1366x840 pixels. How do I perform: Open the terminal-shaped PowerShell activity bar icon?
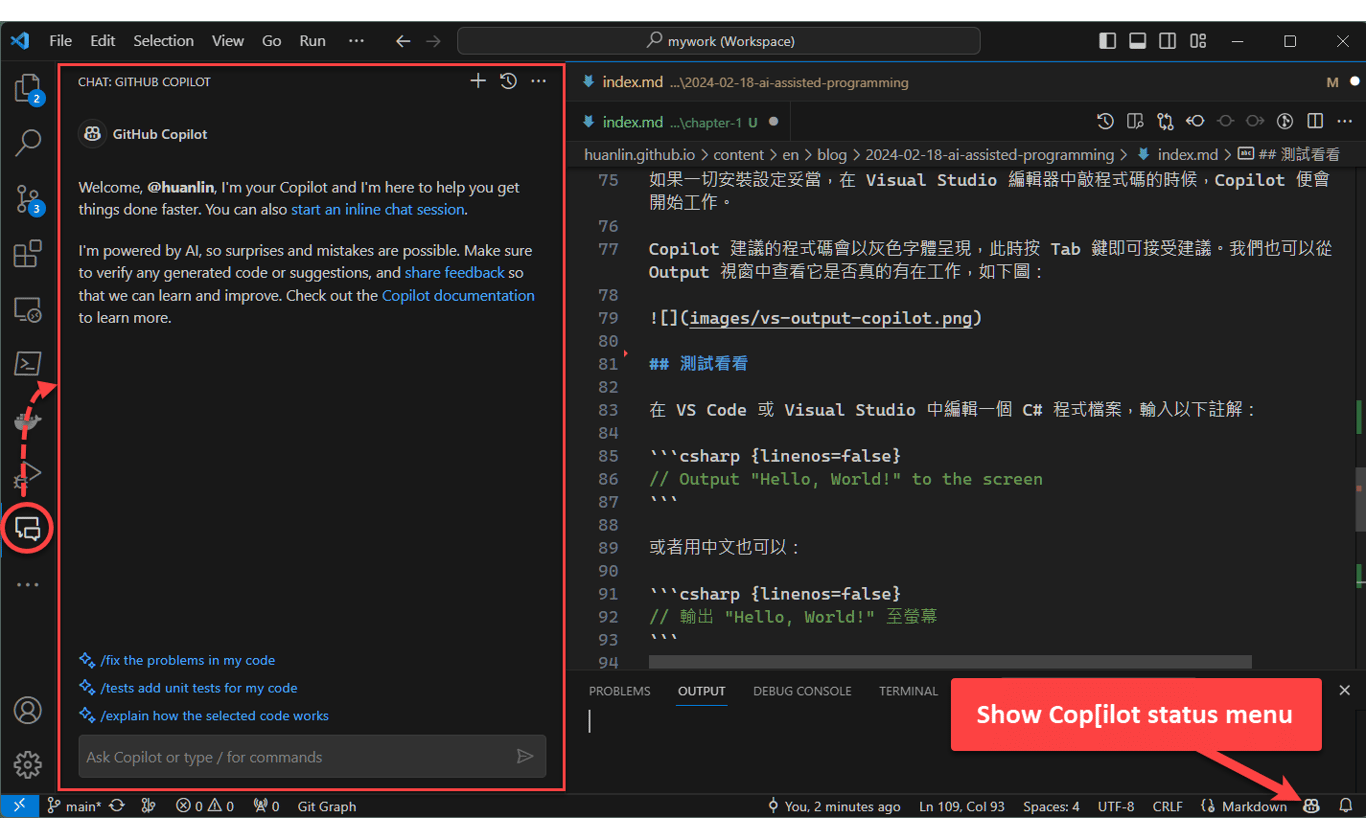pyautogui.click(x=28, y=363)
